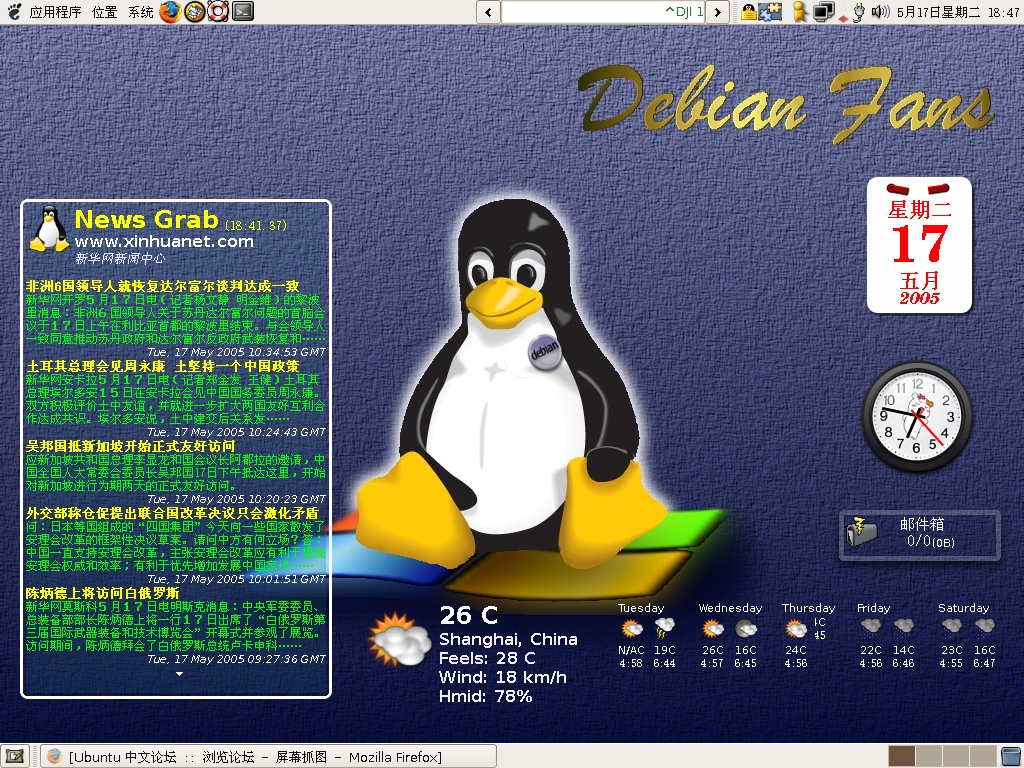
Task: Launch the Terminal from the top panel
Action: (243, 11)
